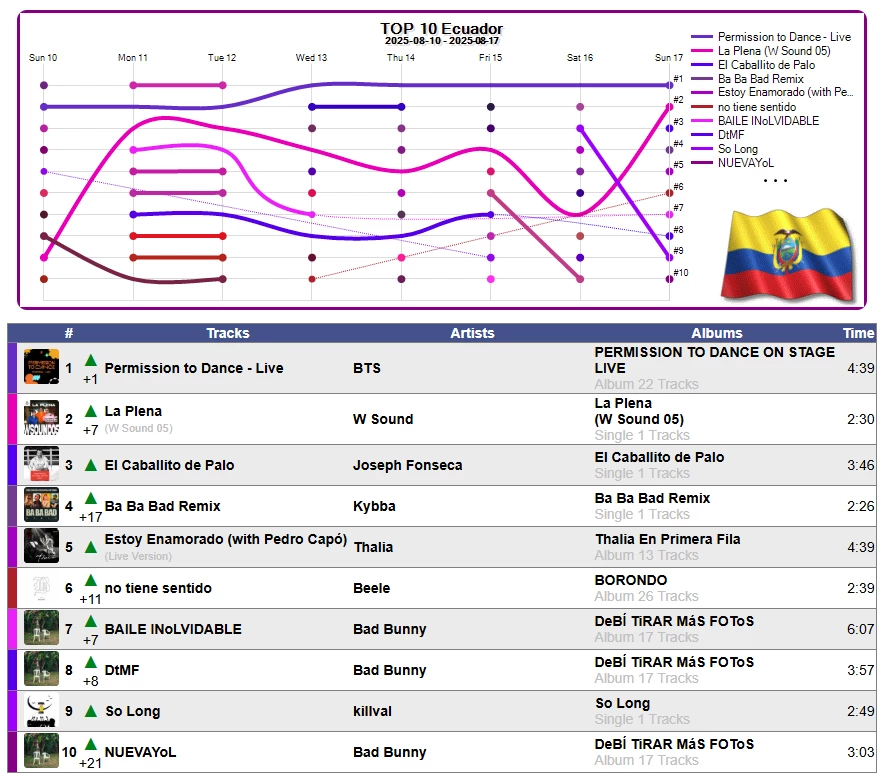Click the Ba Ba Bad Remix legend entry
Image resolution: width=883 pixels, height=778 pixels.
point(747,79)
